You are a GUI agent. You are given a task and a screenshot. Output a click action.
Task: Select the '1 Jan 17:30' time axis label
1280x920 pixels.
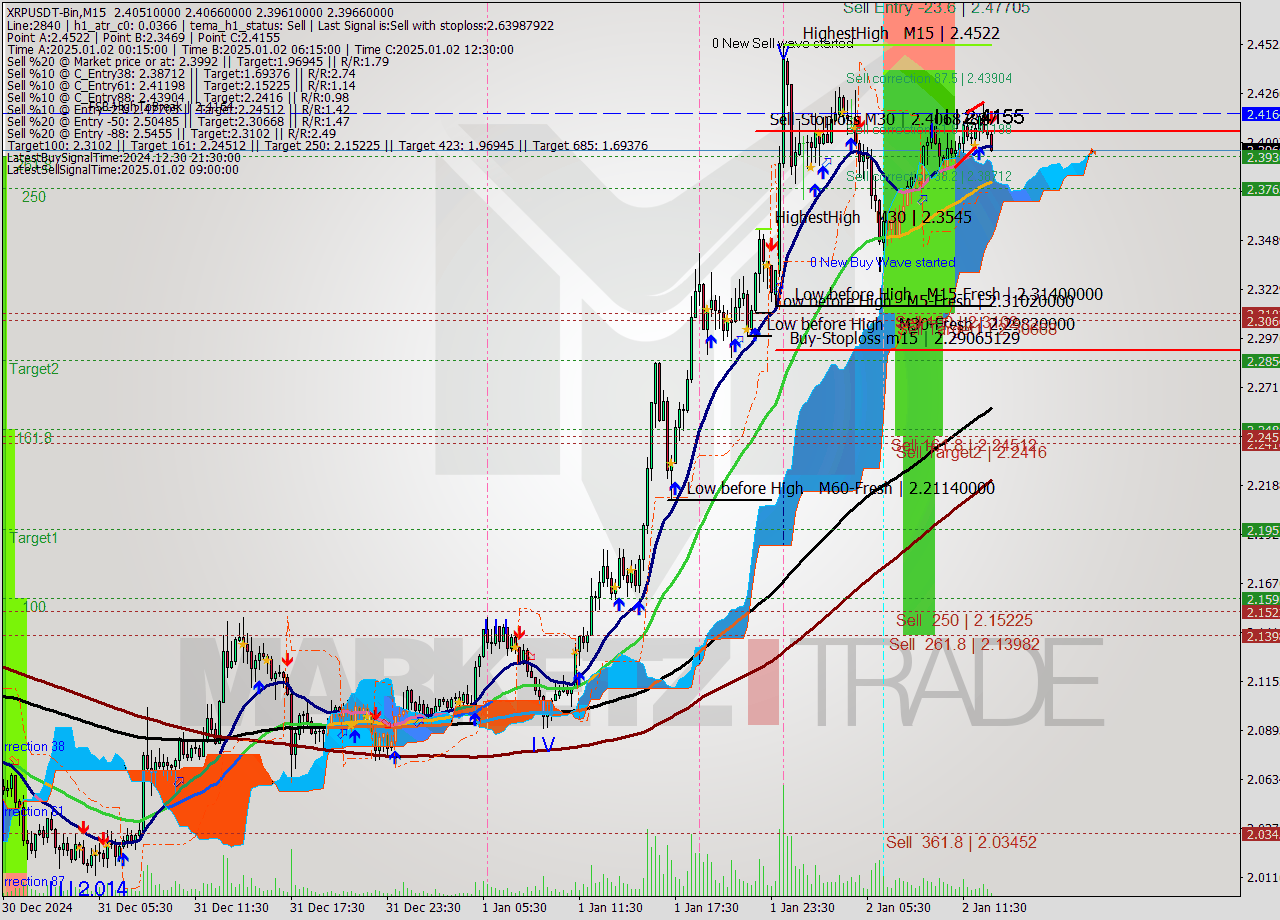click(x=707, y=908)
